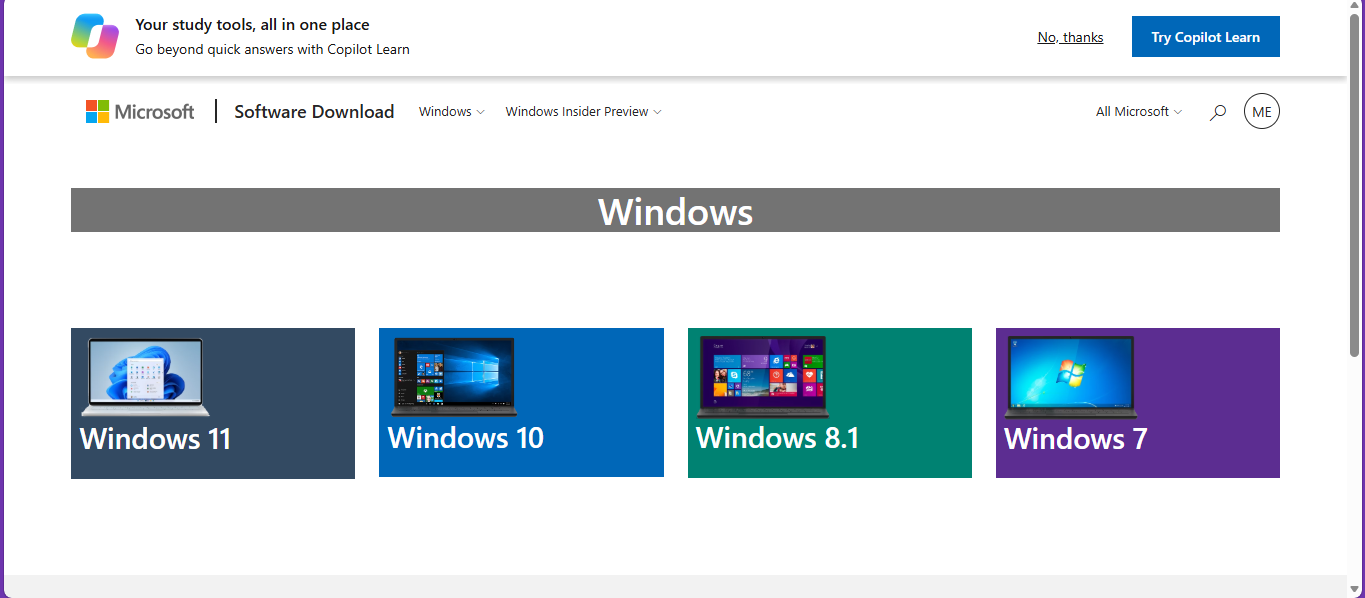Click the Windows 8.1 laptop image
The width and height of the screenshot is (1365, 598).
[763, 376]
